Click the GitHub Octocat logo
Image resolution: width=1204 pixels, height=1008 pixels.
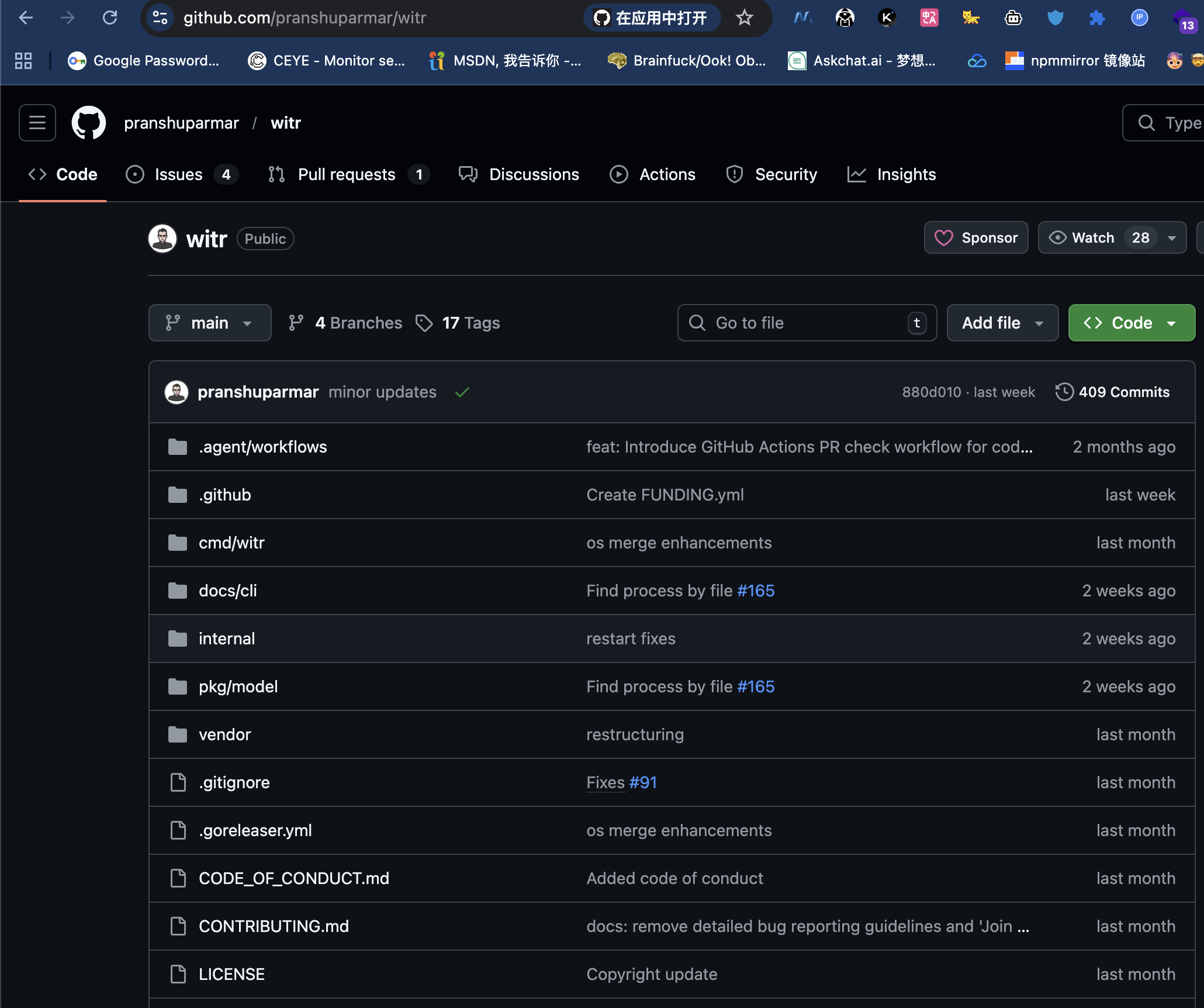(x=89, y=123)
